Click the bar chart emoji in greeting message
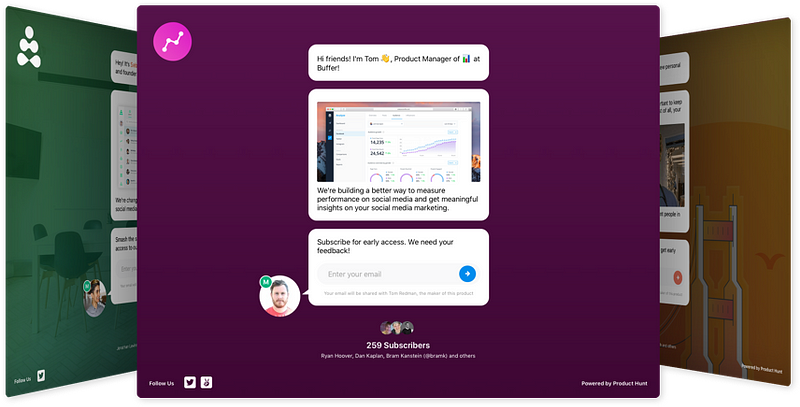The height and width of the screenshot is (407, 800). point(466,59)
